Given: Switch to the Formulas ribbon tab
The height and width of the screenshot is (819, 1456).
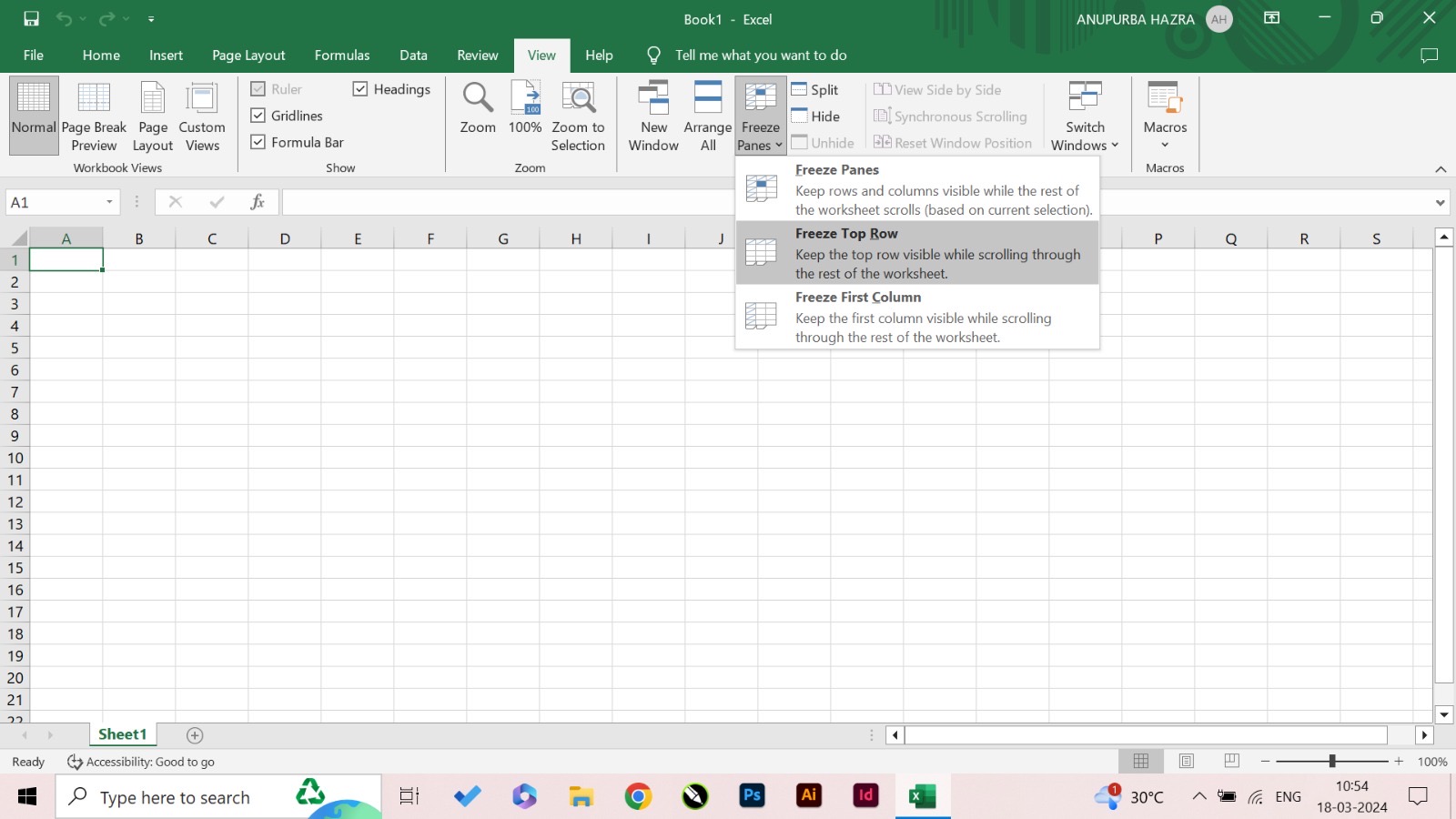Looking at the screenshot, I should (342, 55).
